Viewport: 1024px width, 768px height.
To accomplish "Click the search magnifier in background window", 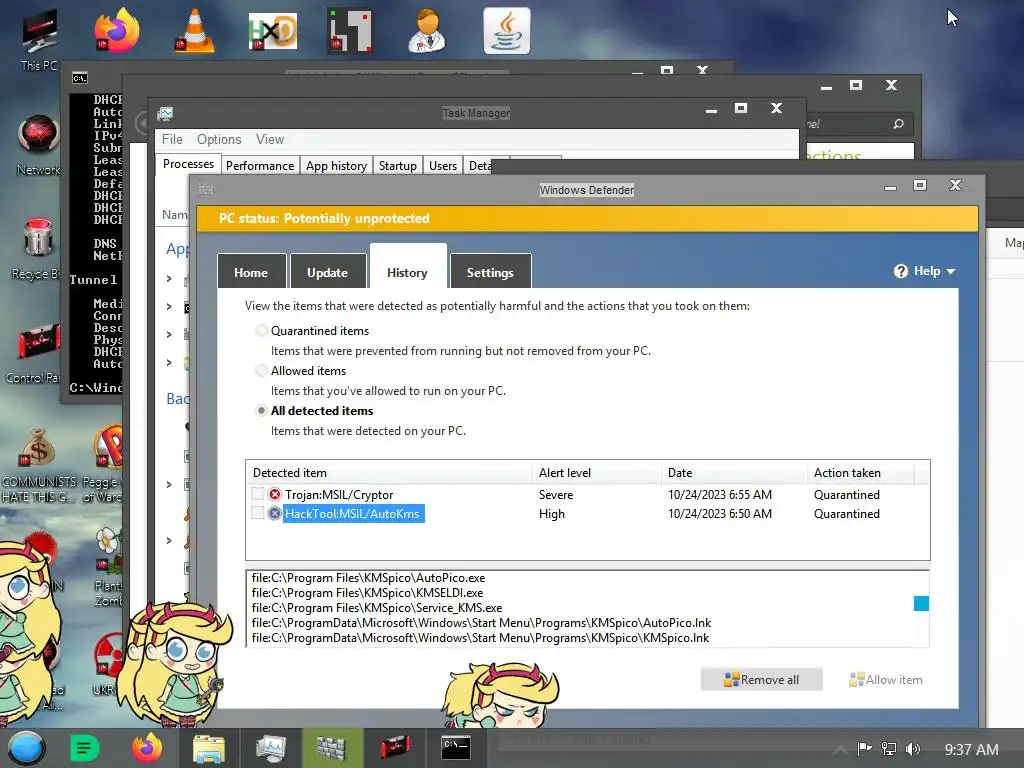I will click(899, 124).
